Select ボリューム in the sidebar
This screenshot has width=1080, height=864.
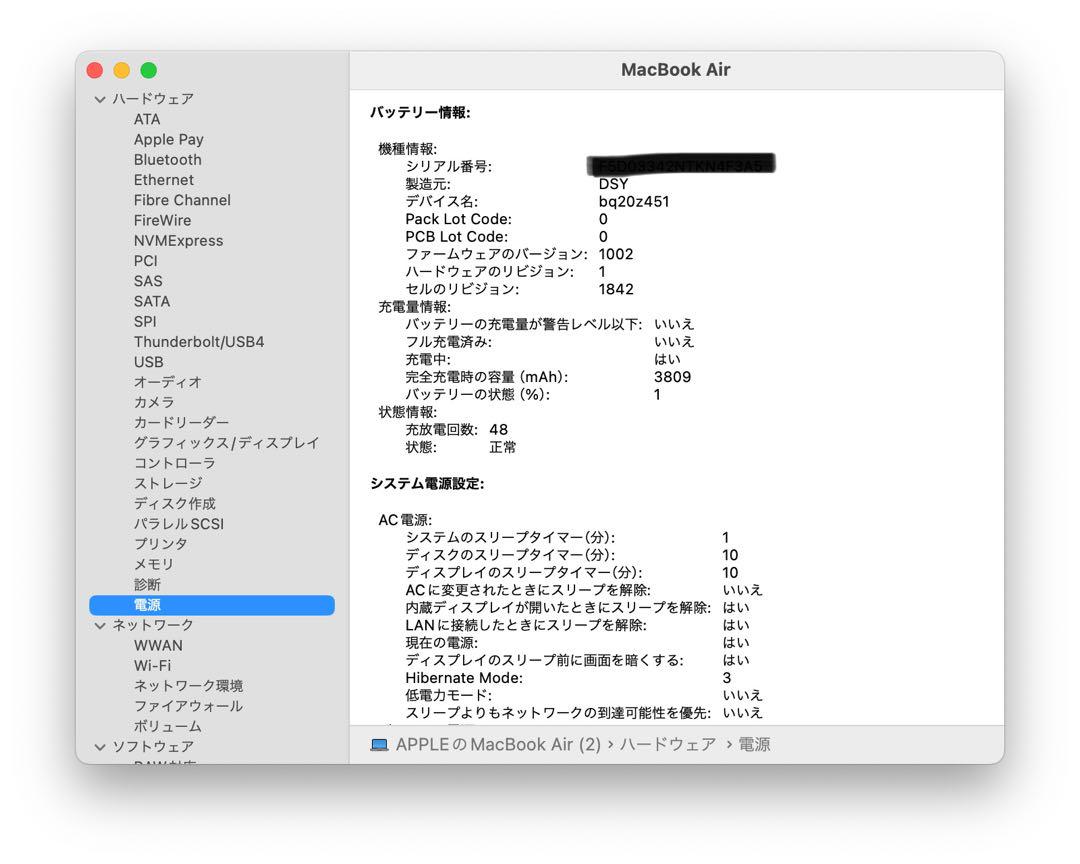pyautogui.click(x=168, y=726)
